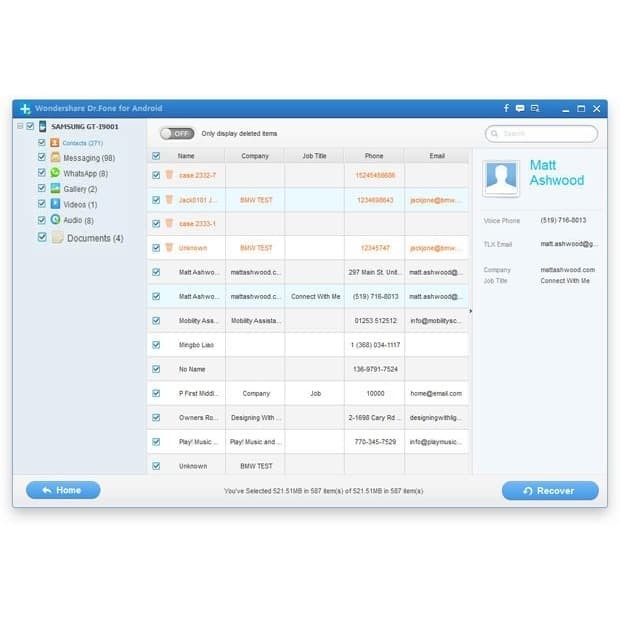Screen dimensions: 620x620
Task: Toggle the select-all checkbox in table header
Action: tap(156, 156)
